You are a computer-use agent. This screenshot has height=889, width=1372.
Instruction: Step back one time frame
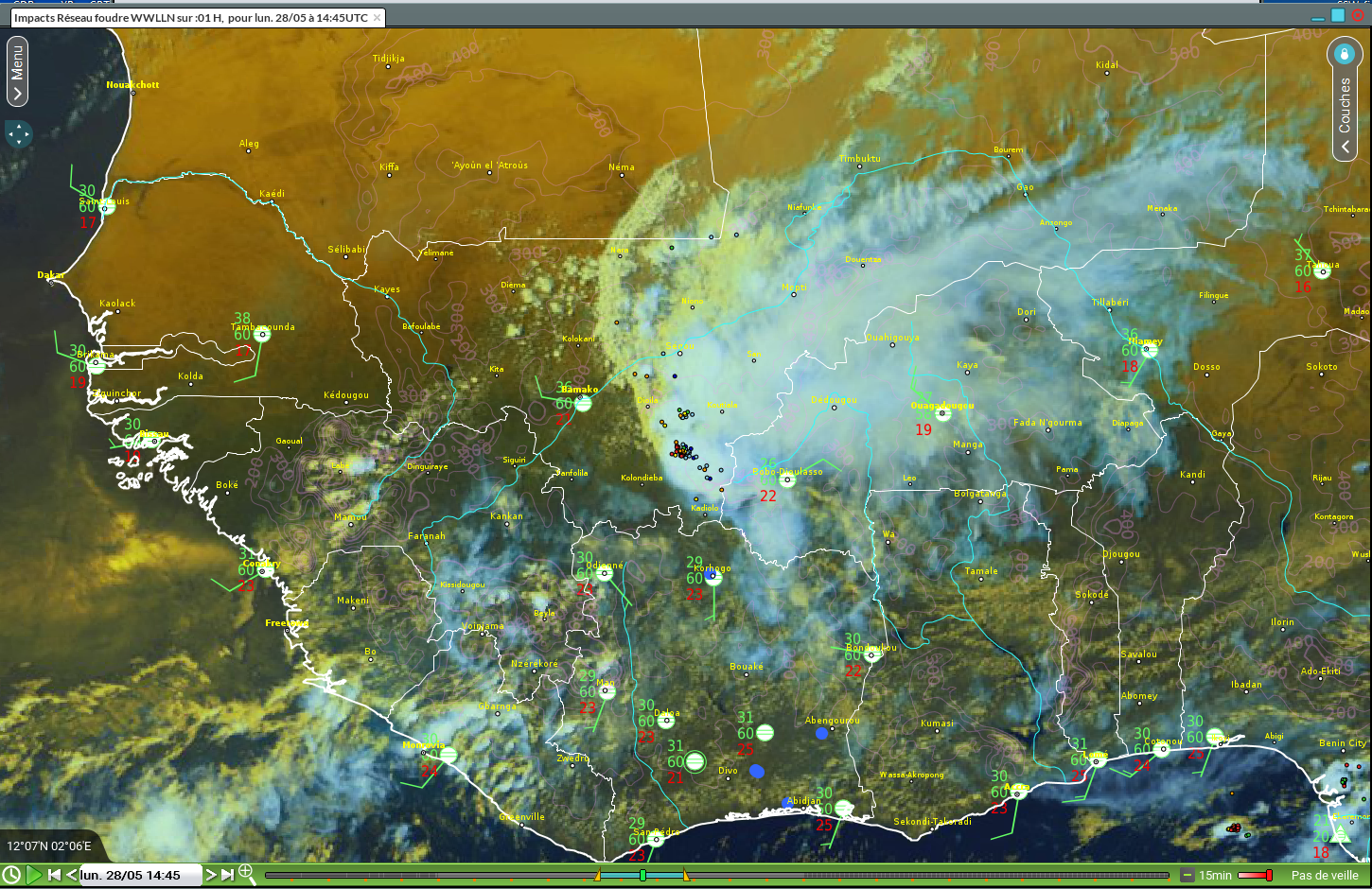[71, 875]
